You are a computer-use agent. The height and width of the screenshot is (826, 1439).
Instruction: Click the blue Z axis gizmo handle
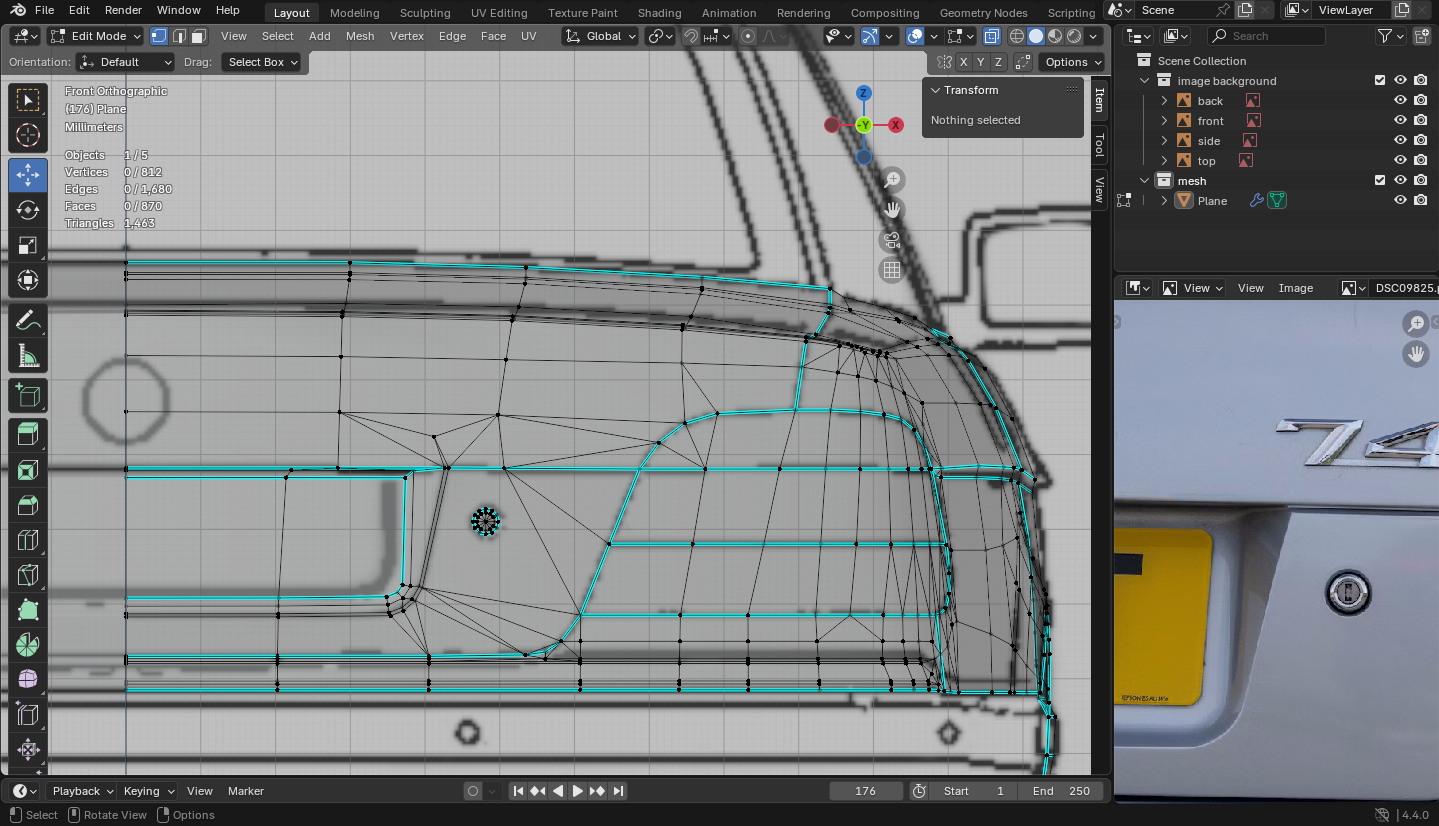864,93
